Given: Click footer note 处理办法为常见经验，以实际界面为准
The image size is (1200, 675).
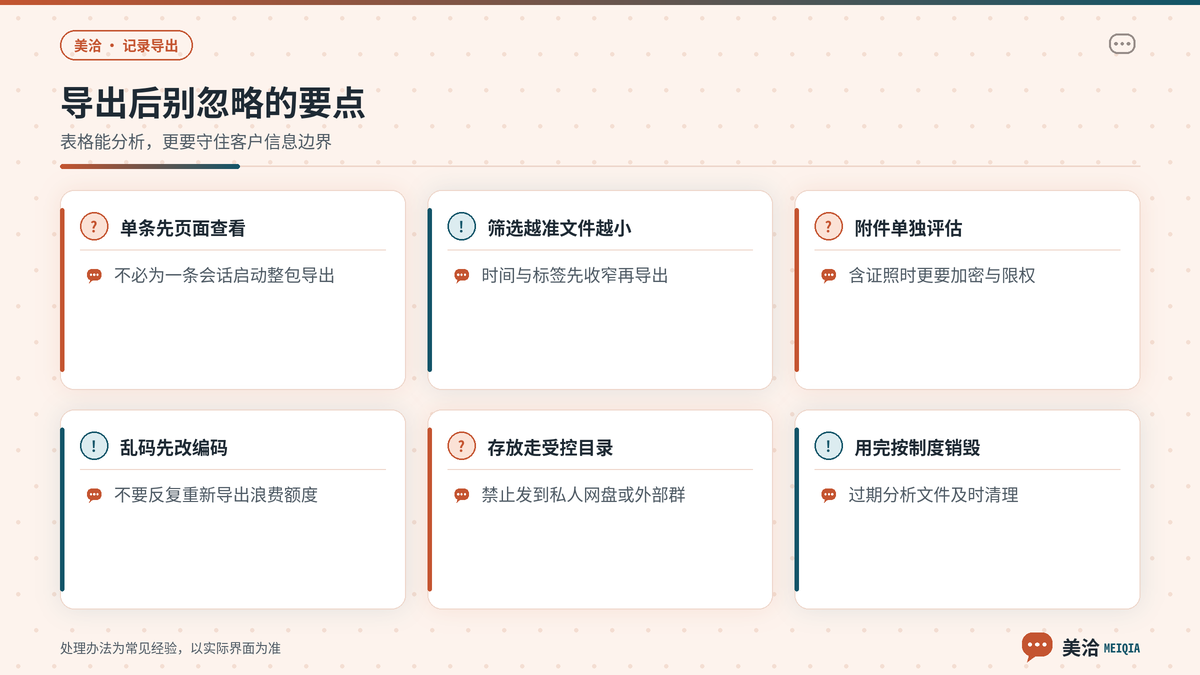Looking at the screenshot, I should [170, 648].
